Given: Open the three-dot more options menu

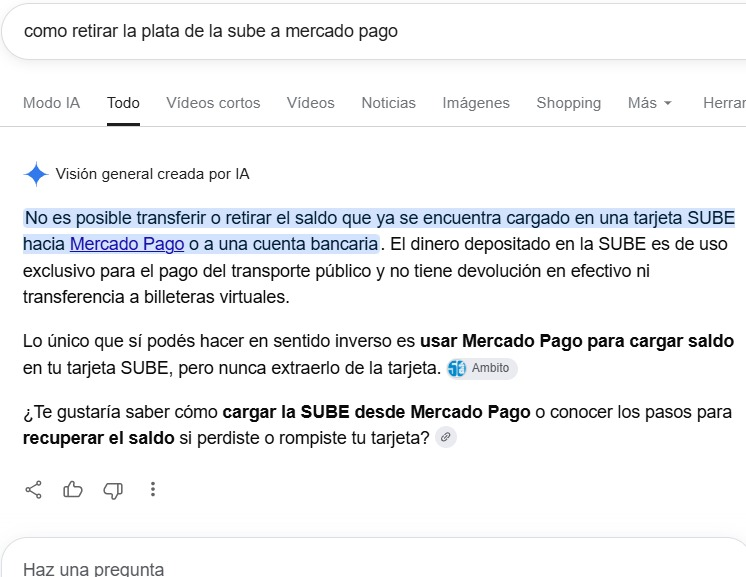Looking at the screenshot, I should (x=153, y=489).
